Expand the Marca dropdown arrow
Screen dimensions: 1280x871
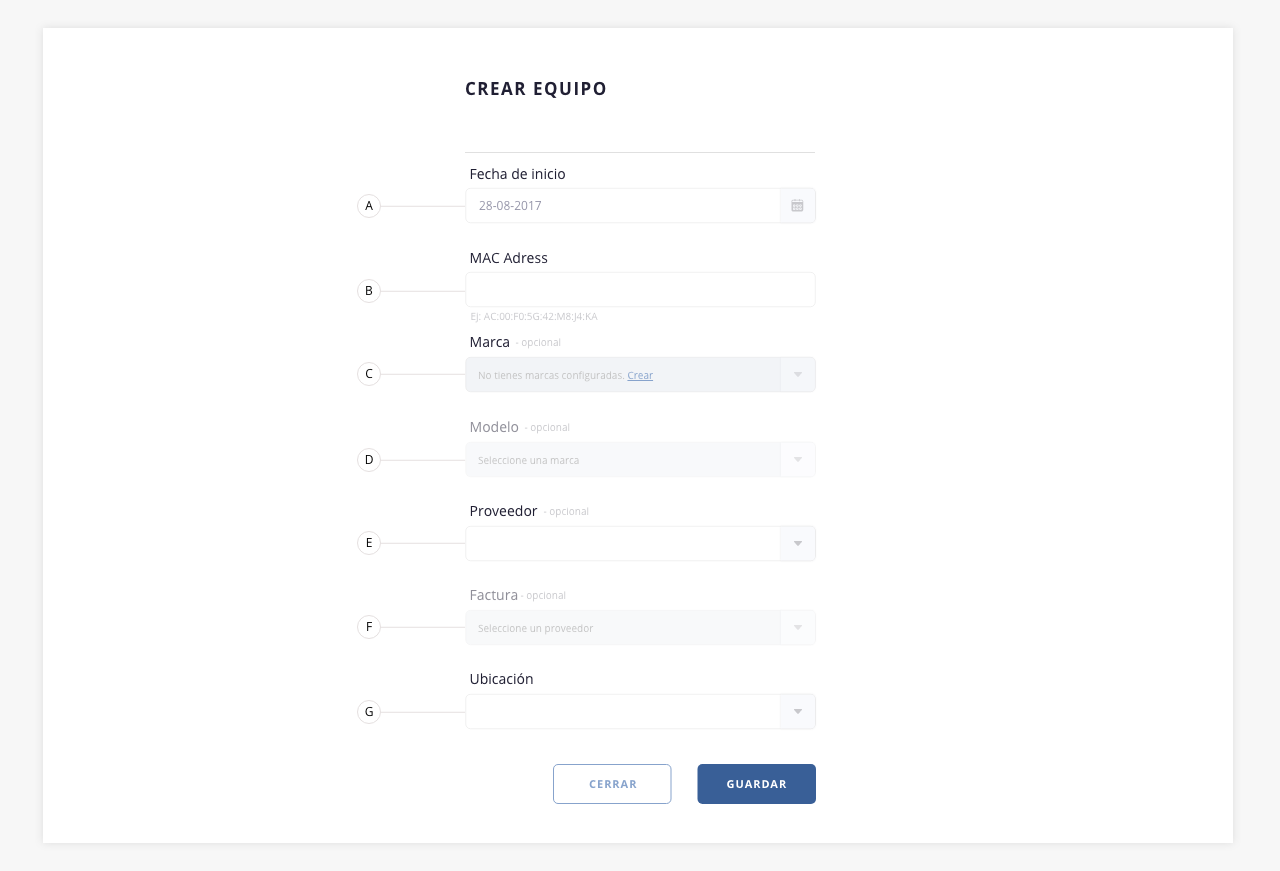click(797, 375)
